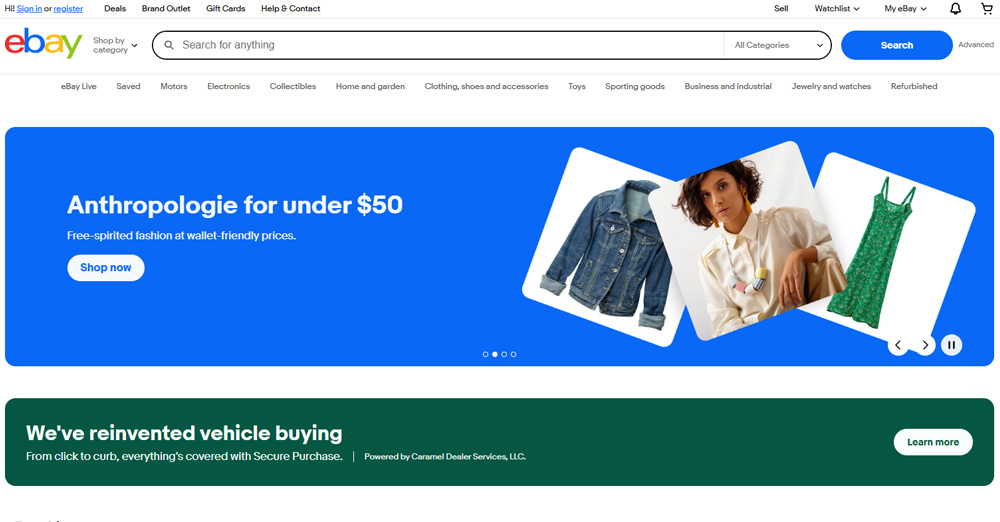The width and height of the screenshot is (1000, 522).
Task: Click the Shop now button
Action: pyautogui.click(x=106, y=267)
